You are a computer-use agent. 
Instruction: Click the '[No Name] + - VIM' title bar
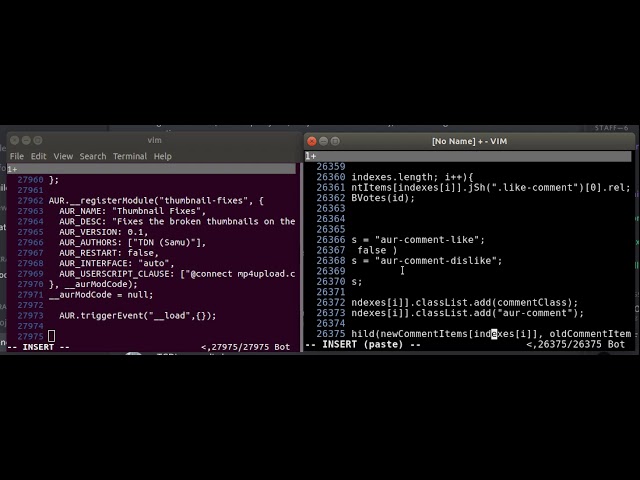click(469, 141)
